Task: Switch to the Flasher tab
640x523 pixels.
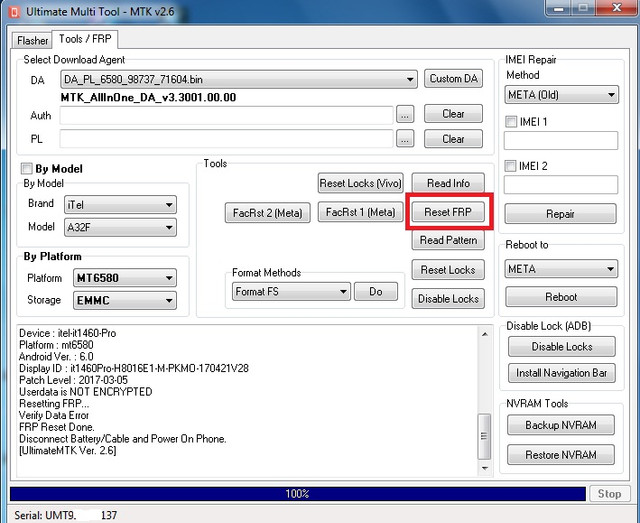Action: tap(32, 40)
